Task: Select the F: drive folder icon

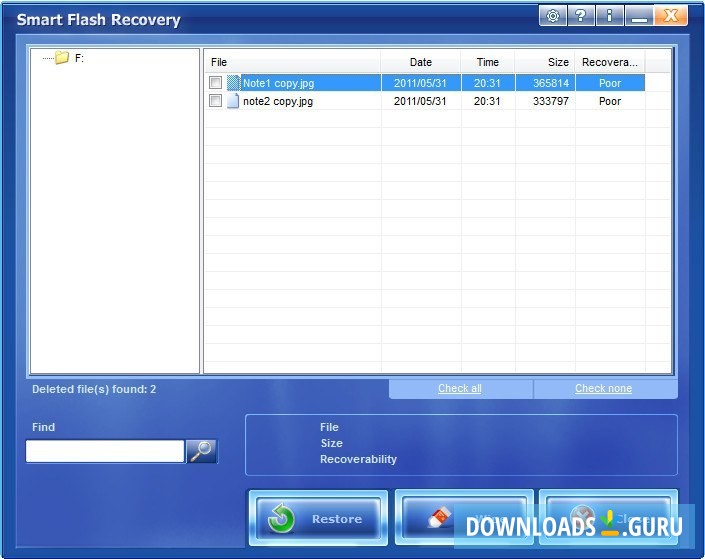Action: (x=62, y=58)
